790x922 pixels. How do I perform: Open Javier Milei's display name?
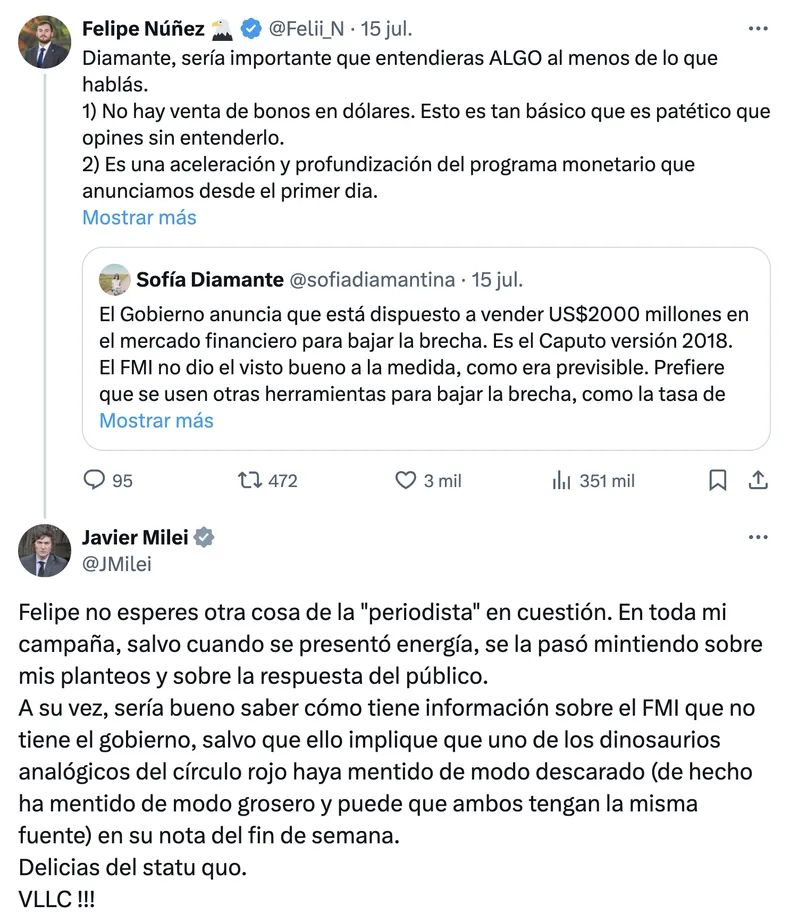click(134, 538)
